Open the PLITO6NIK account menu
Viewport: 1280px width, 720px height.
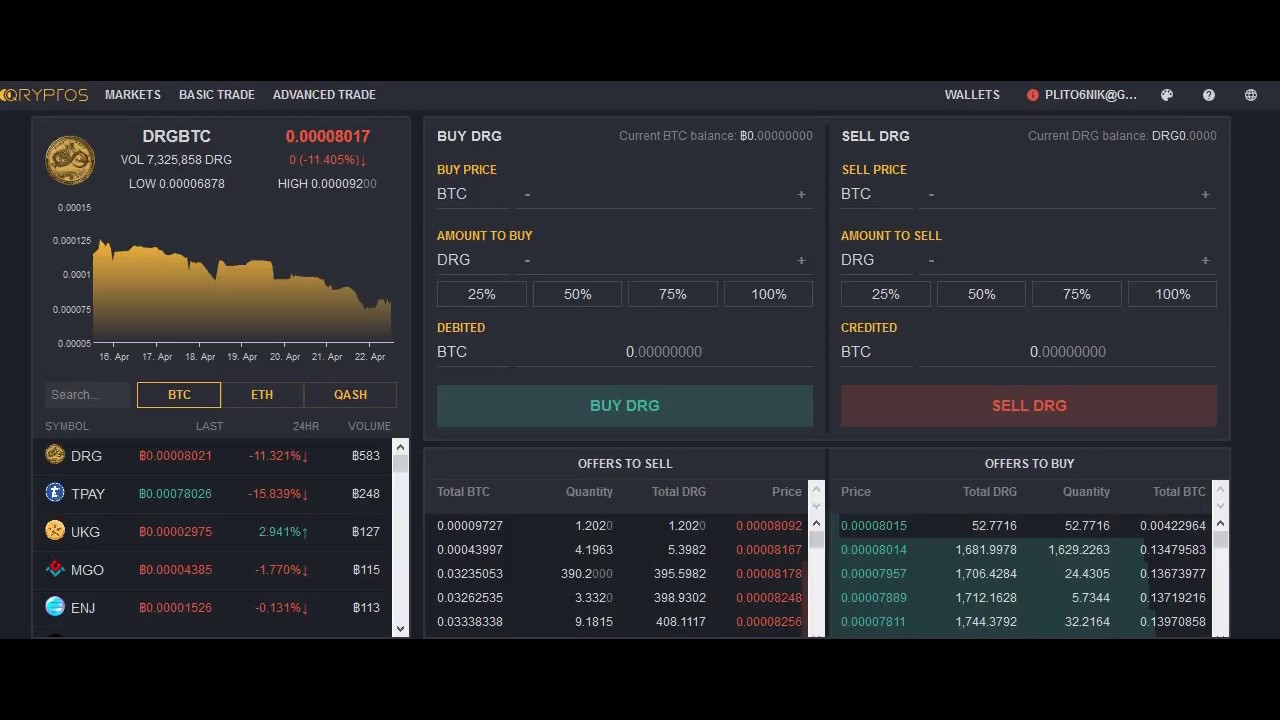tap(1091, 95)
